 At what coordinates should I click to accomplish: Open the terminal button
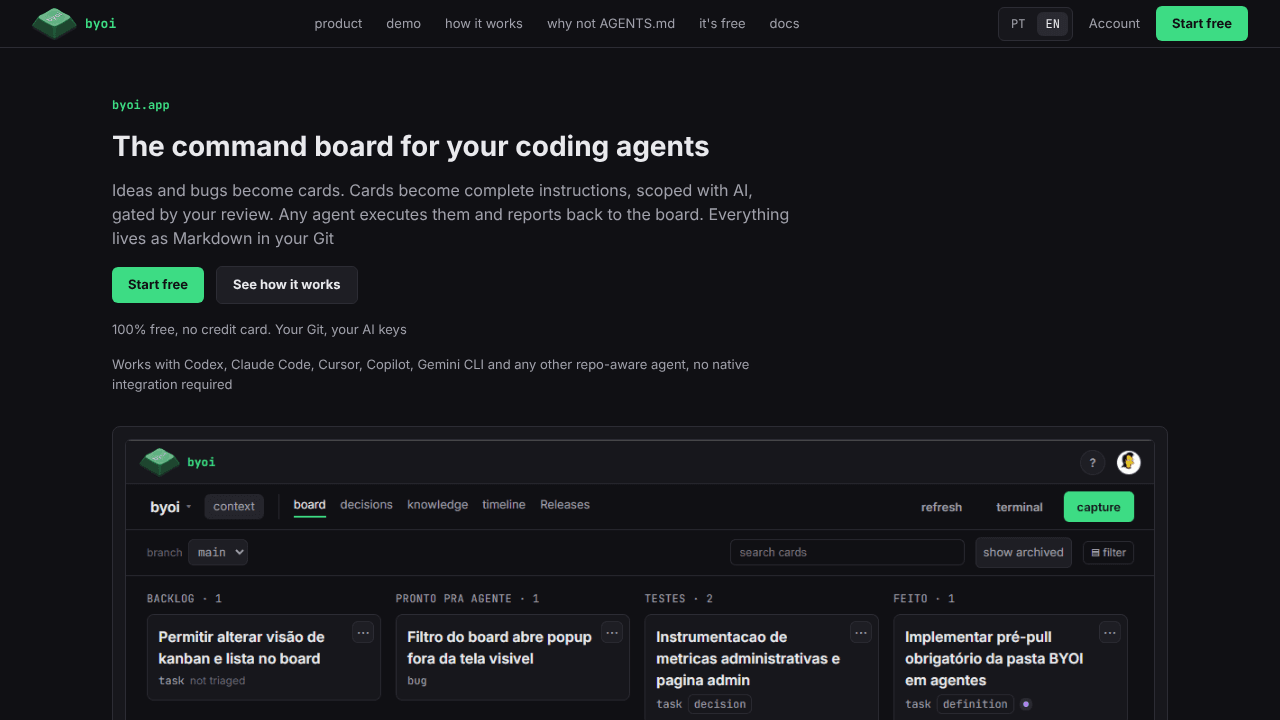click(1019, 507)
